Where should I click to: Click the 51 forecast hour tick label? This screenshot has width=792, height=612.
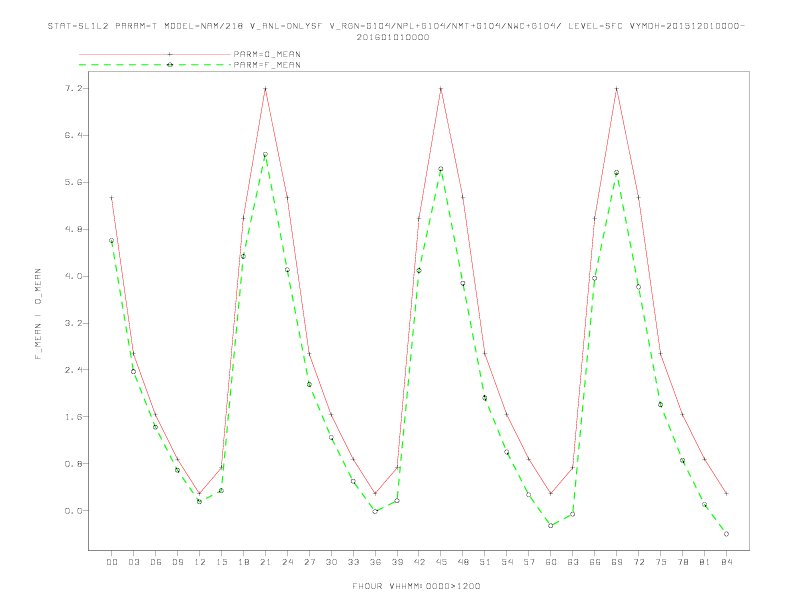[x=485, y=562]
